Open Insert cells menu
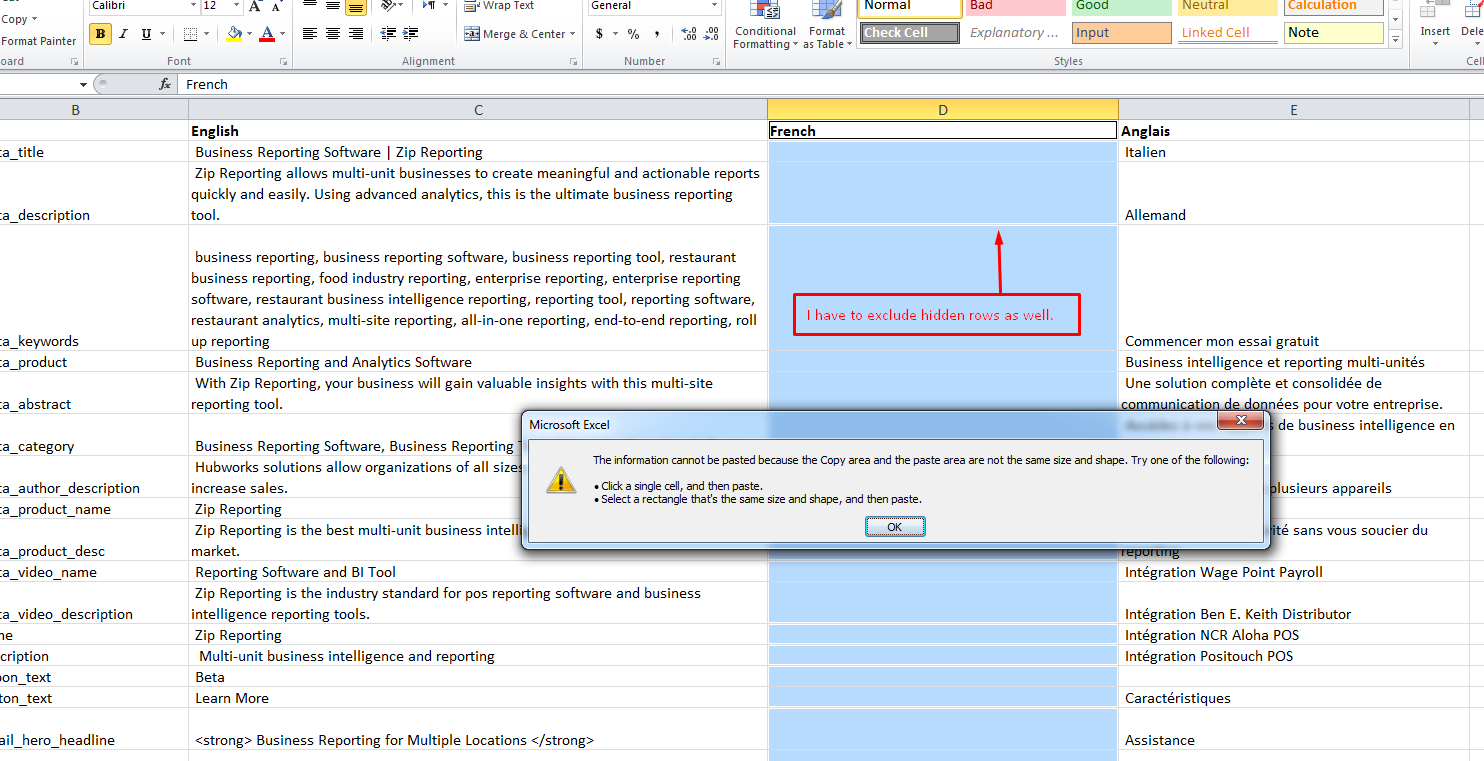Screen dimensions: 1484x761 [x=1435, y=26]
